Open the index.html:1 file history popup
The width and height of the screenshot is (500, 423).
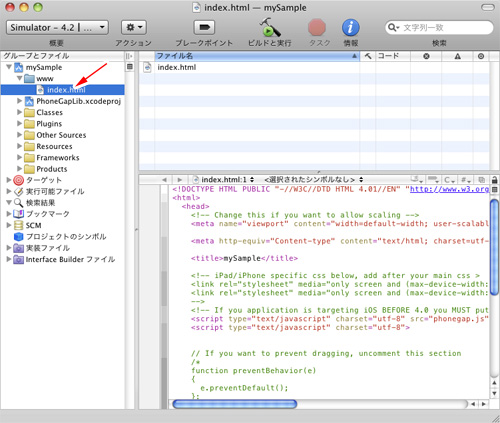tap(224, 180)
